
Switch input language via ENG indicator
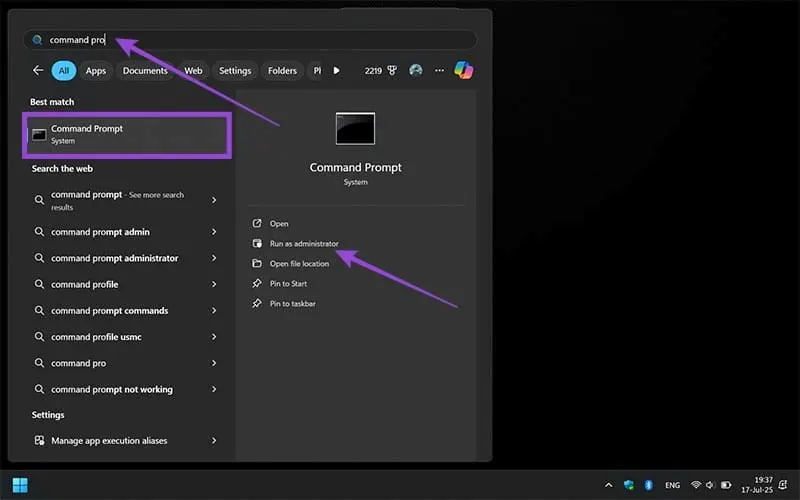672,485
